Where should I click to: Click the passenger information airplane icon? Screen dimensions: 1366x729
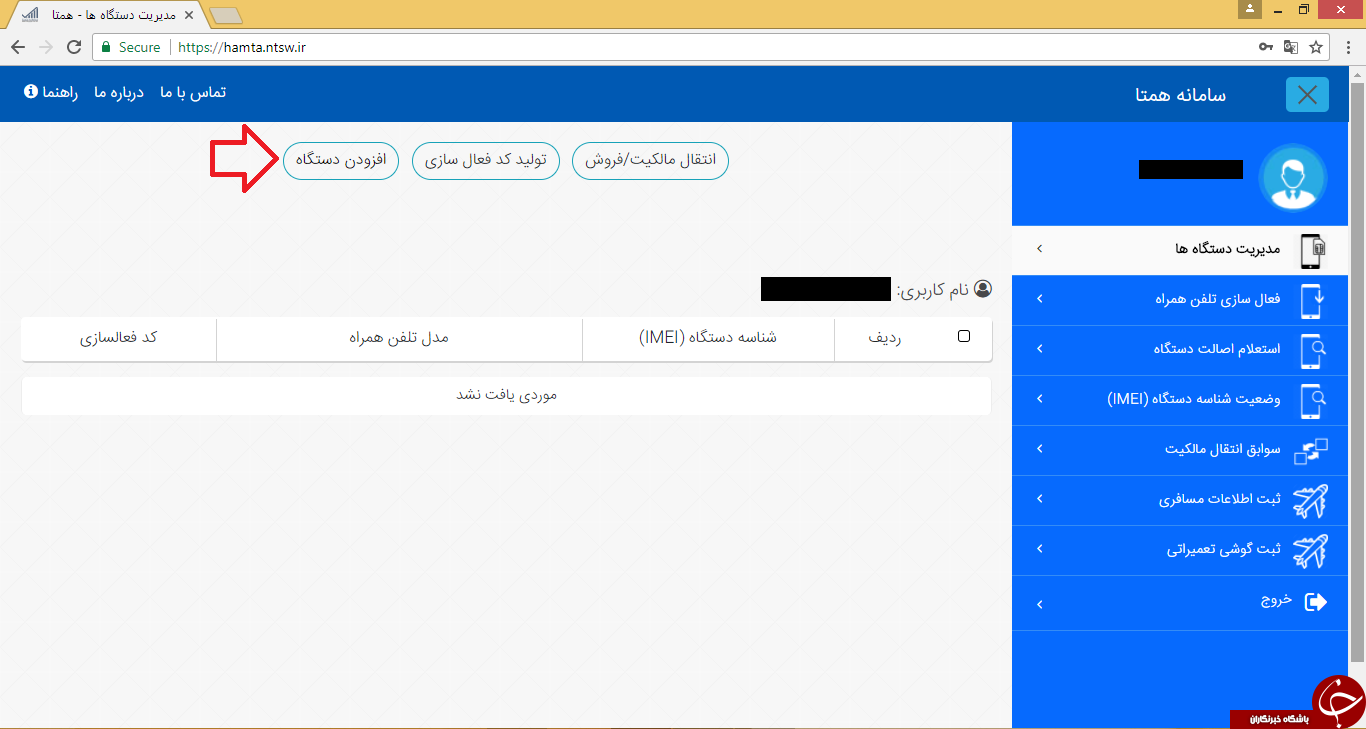(x=1311, y=500)
